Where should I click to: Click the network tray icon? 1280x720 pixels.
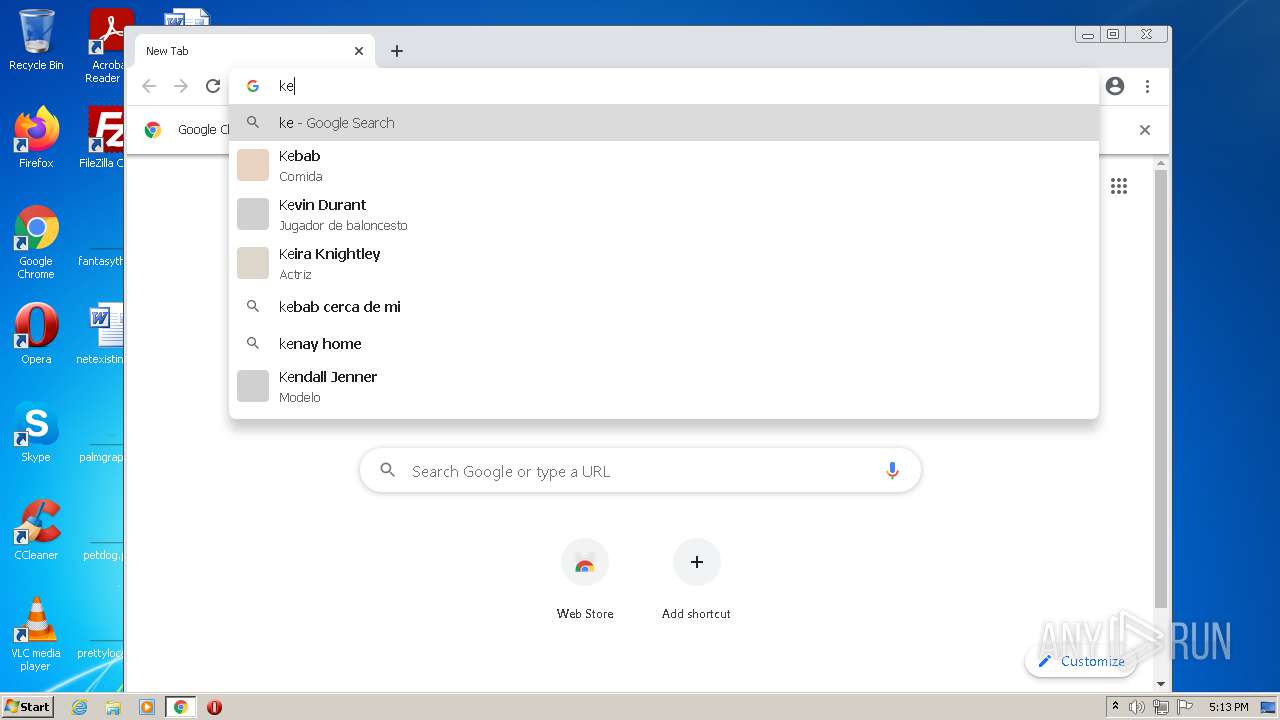coord(1161,707)
